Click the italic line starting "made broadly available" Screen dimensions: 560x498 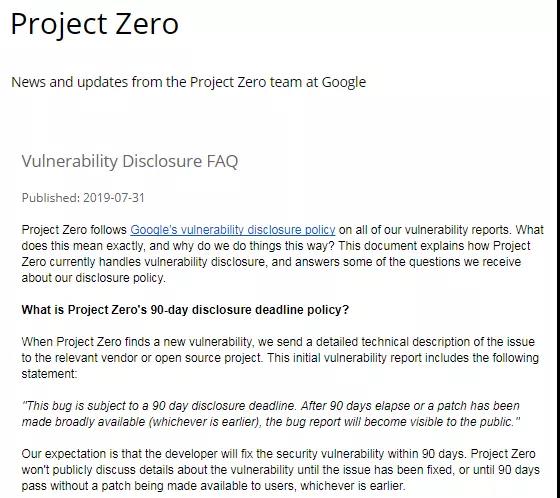[x=271, y=422]
